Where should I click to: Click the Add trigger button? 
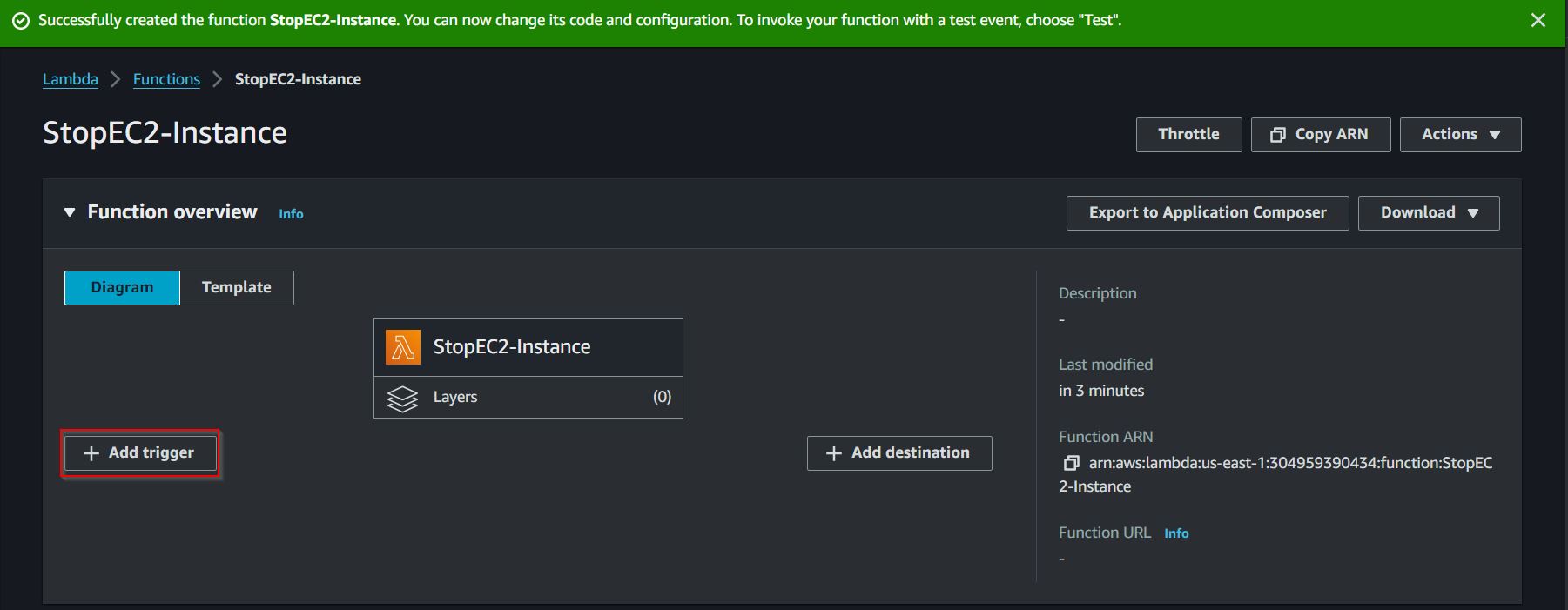point(140,453)
